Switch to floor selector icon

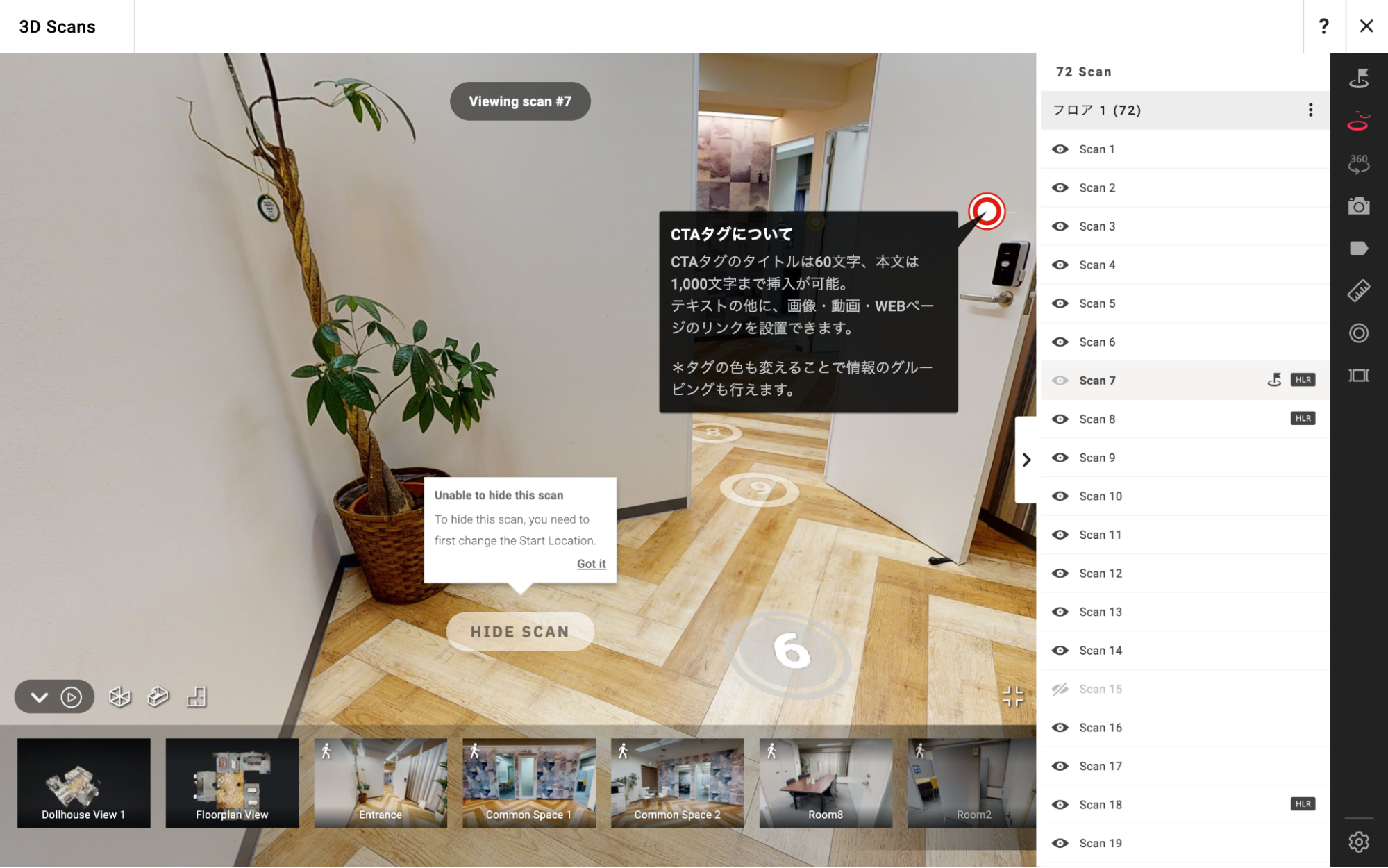(197, 696)
